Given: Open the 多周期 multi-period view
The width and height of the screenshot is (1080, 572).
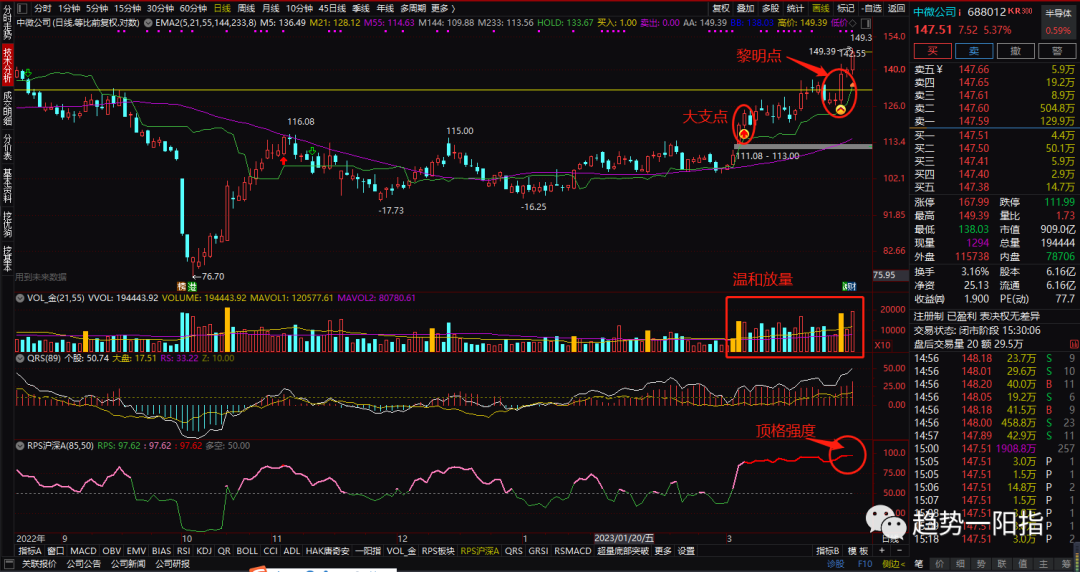Looking at the screenshot, I should (413, 8).
